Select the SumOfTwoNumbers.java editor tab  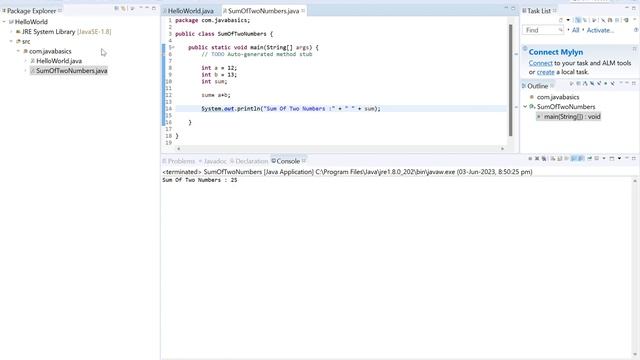click(x=263, y=11)
